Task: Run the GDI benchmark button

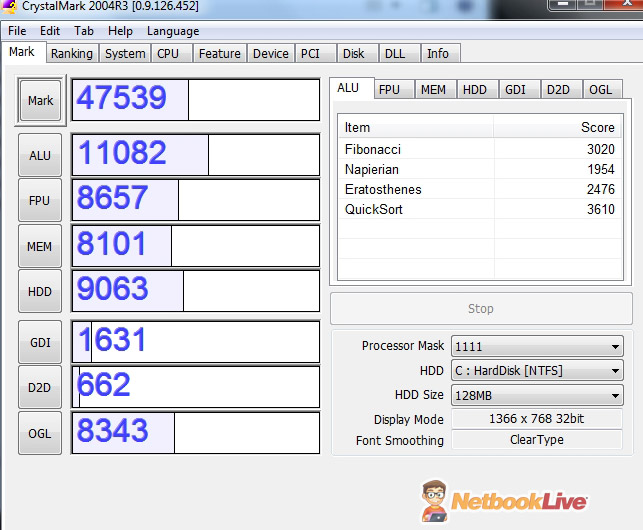Action: (40, 342)
